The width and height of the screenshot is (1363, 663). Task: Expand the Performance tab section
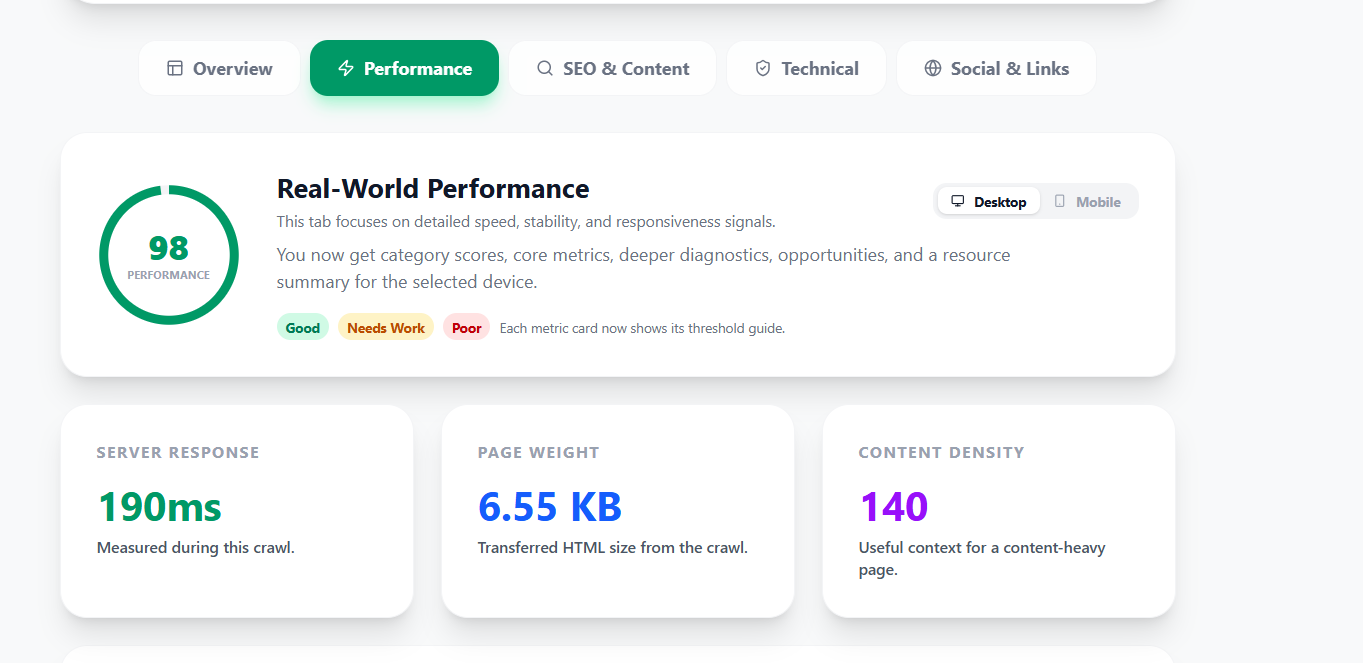[404, 68]
